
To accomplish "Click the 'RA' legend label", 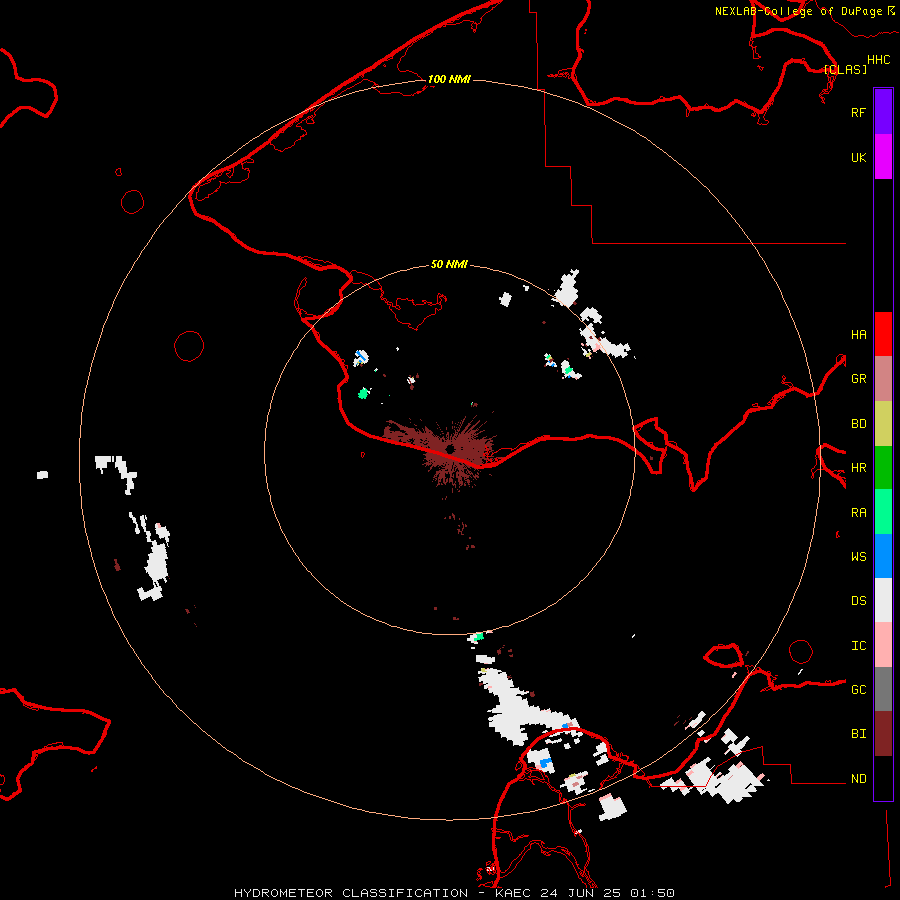I will (x=858, y=513).
